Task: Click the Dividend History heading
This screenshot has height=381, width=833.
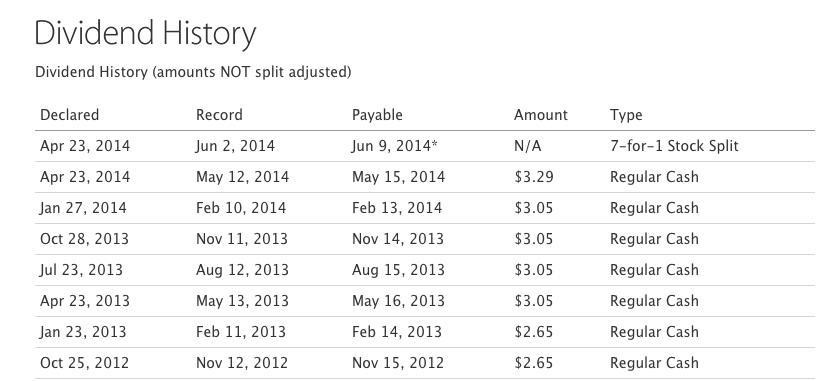Action: (145, 33)
